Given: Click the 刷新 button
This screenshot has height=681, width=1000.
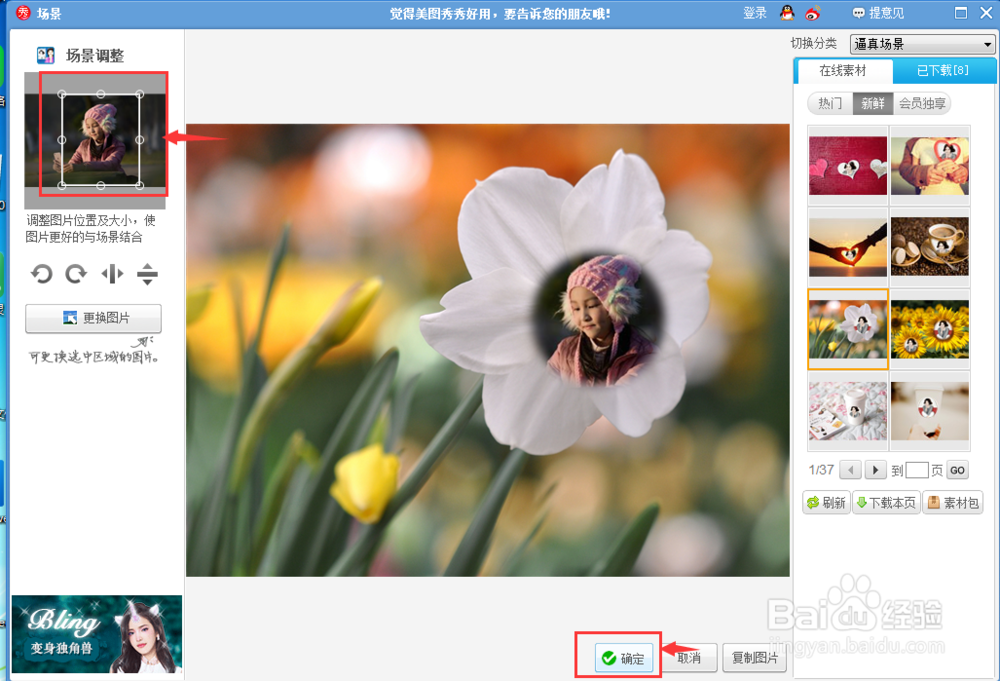Looking at the screenshot, I should tap(827, 502).
